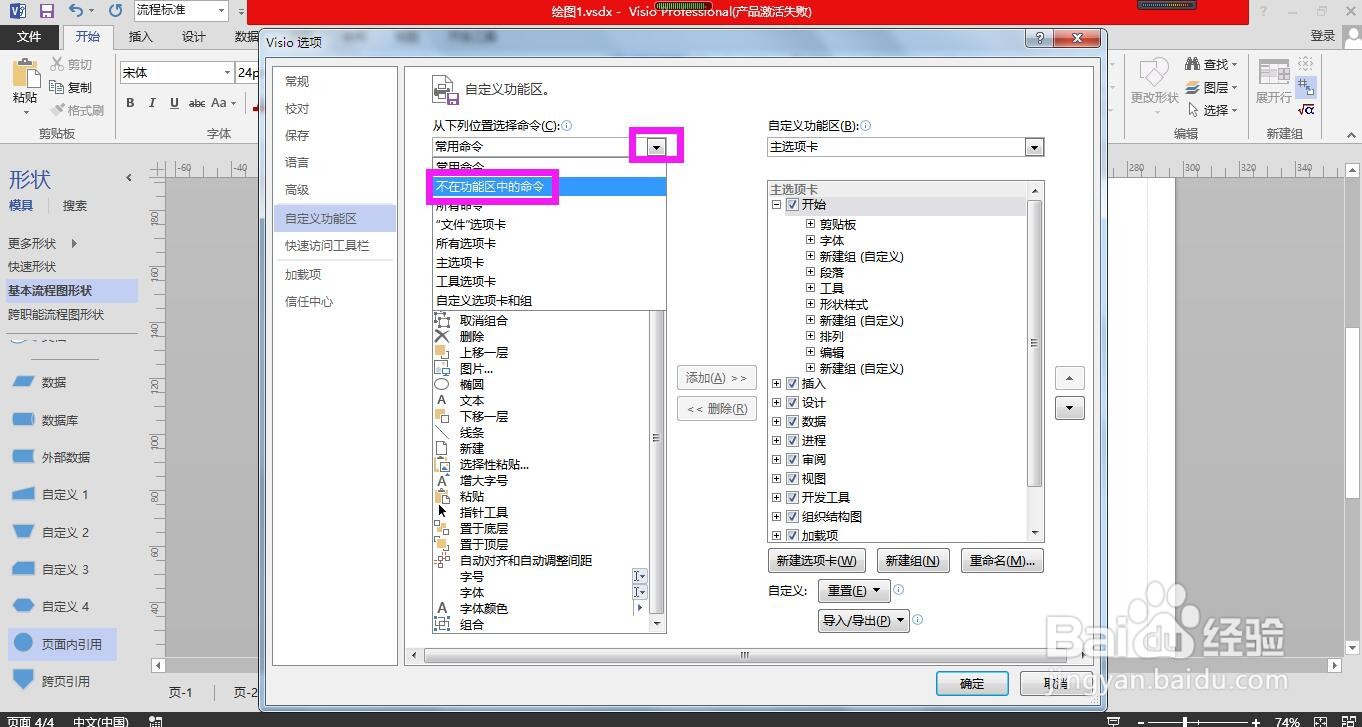Click the Move Up arrow button

[1070, 378]
